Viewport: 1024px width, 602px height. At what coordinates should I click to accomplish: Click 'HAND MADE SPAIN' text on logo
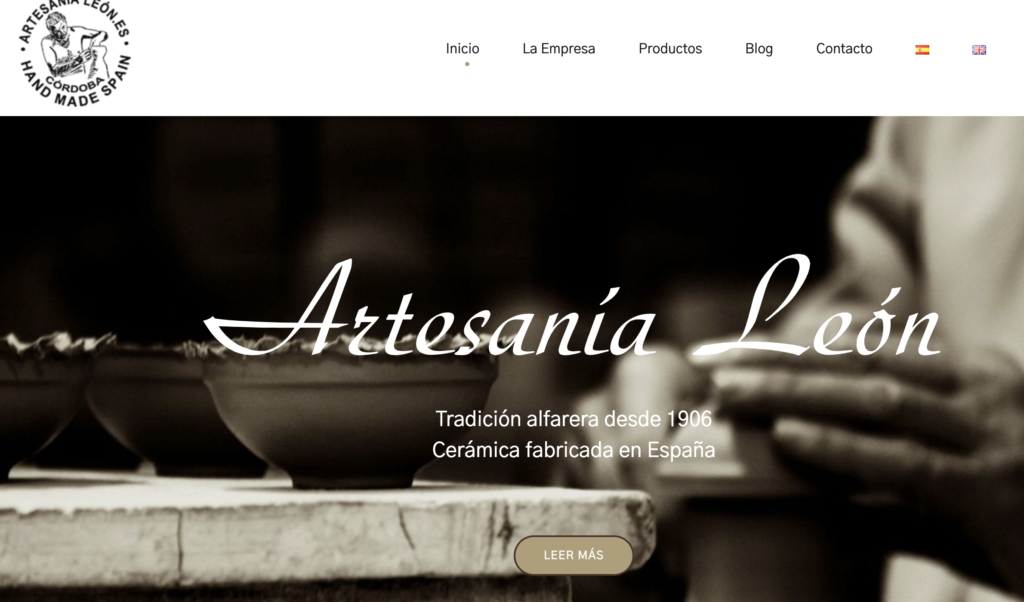coord(72,82)
